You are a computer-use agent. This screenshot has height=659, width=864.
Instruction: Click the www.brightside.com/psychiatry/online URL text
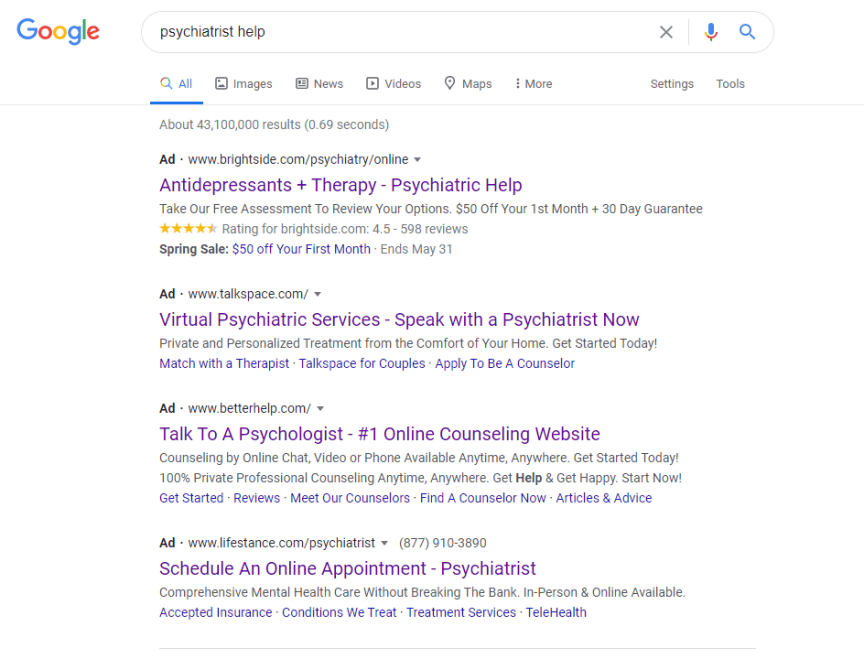click(298, 160)
